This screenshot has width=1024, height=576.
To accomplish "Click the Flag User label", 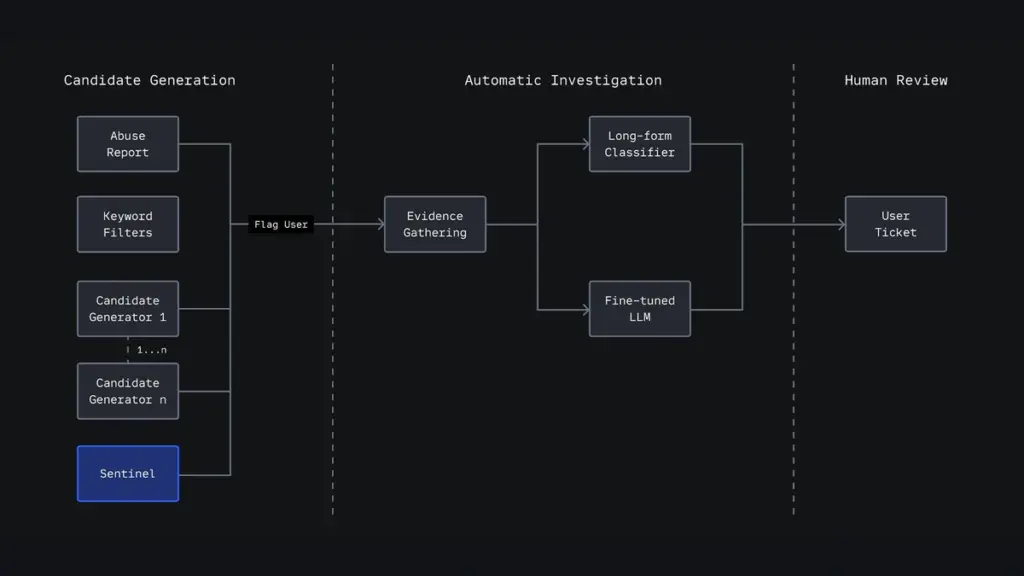I will (281, 225).
